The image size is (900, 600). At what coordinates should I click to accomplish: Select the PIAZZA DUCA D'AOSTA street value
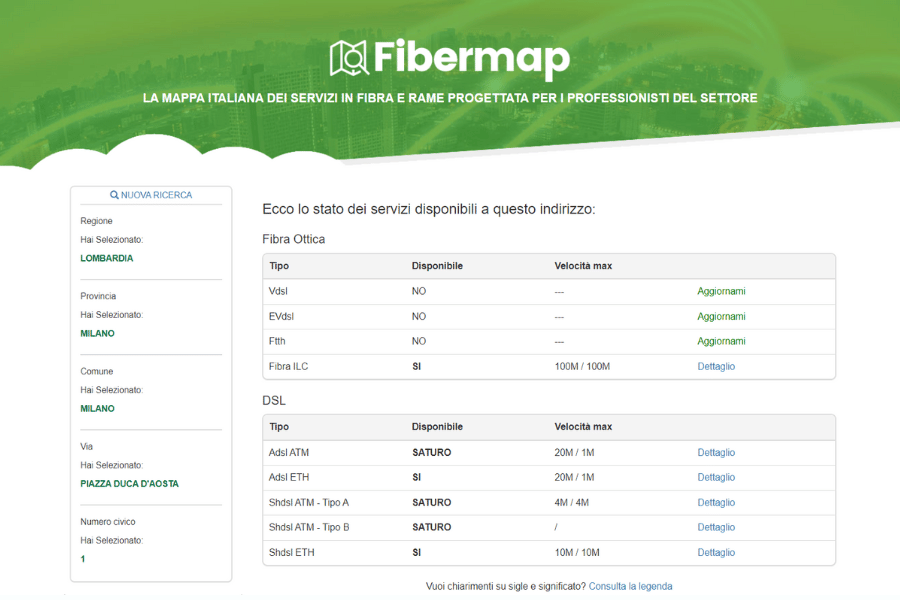(x=130, y=484)
